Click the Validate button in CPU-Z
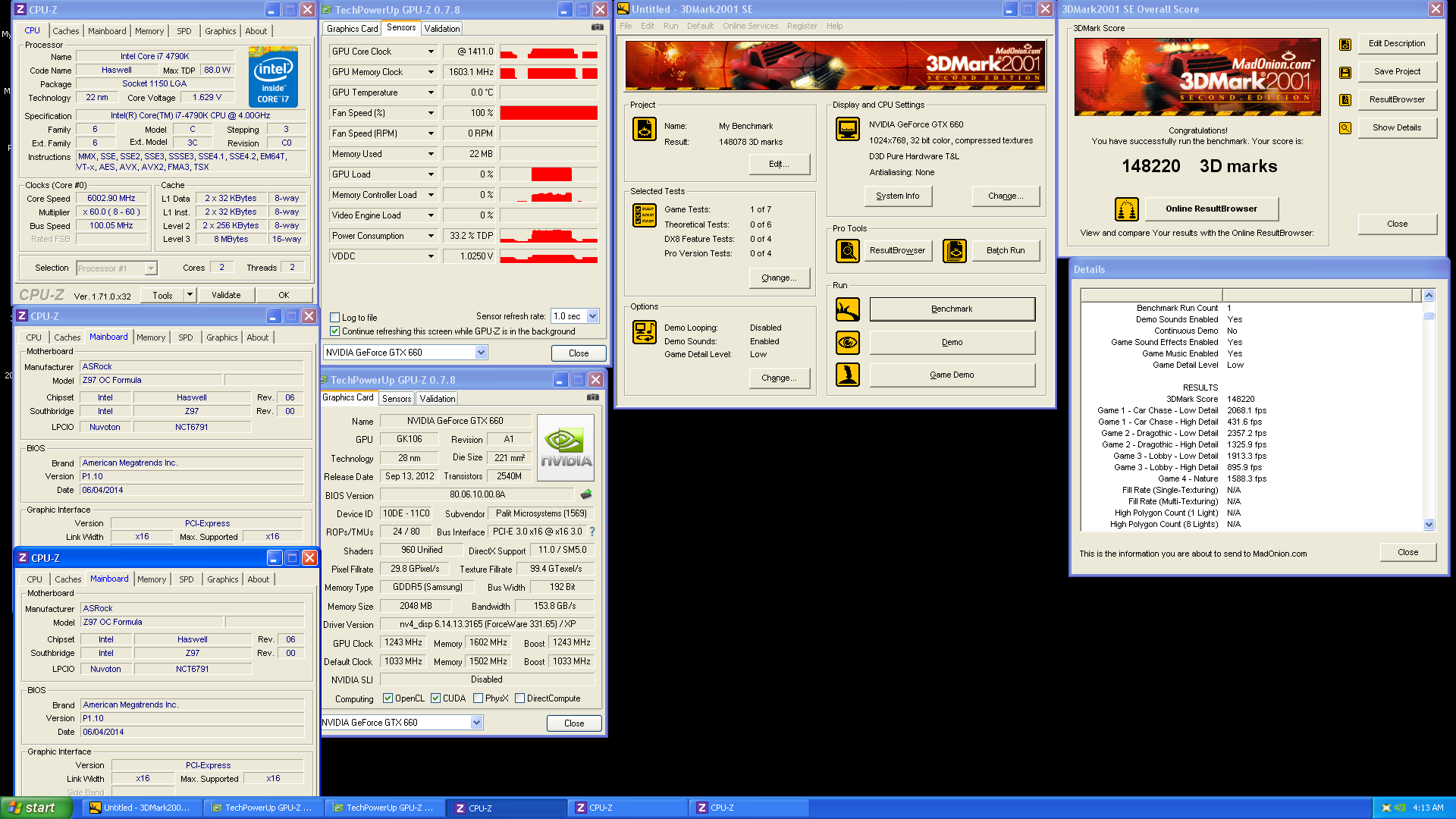The width and height of the screenshot is (1456, 819). pyautogui.click(x=226, y=295)
